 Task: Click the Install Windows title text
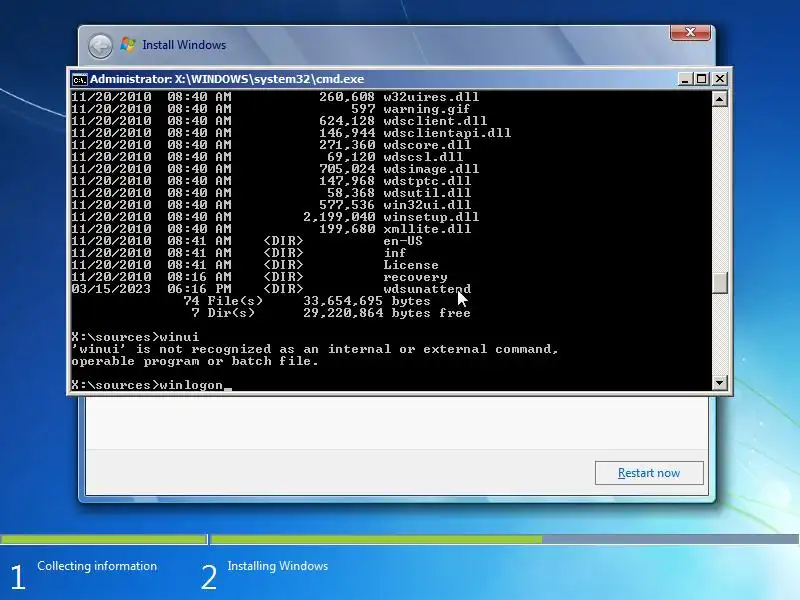[x=184, y=45]
